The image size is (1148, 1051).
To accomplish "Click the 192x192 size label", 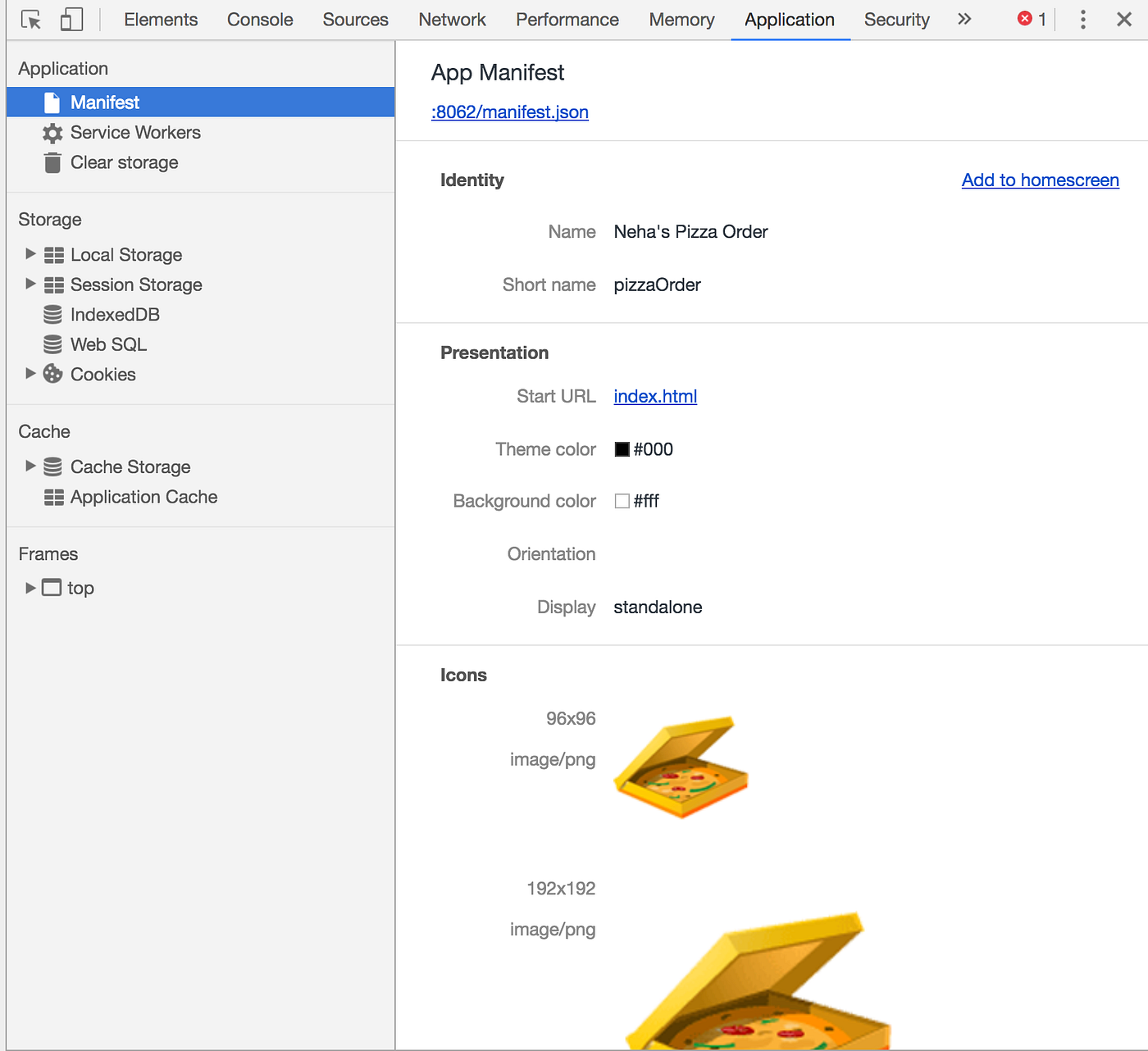I will pyautogui.click(x=561, y=889).
